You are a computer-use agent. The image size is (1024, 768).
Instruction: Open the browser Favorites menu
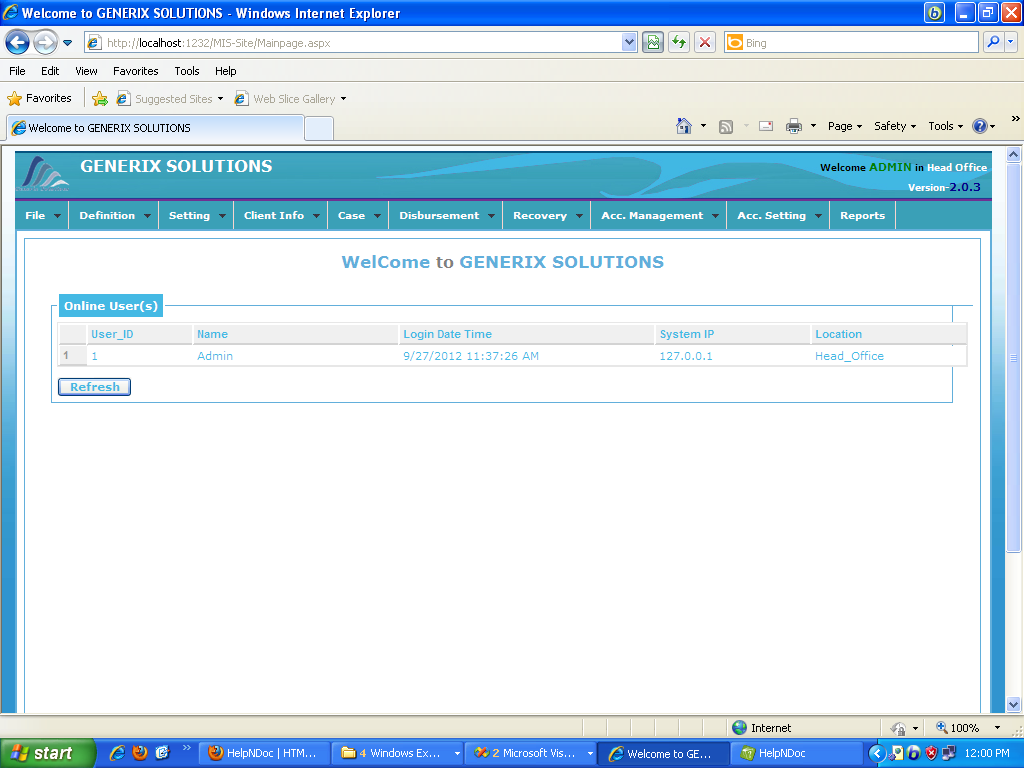tap(135, 71)
